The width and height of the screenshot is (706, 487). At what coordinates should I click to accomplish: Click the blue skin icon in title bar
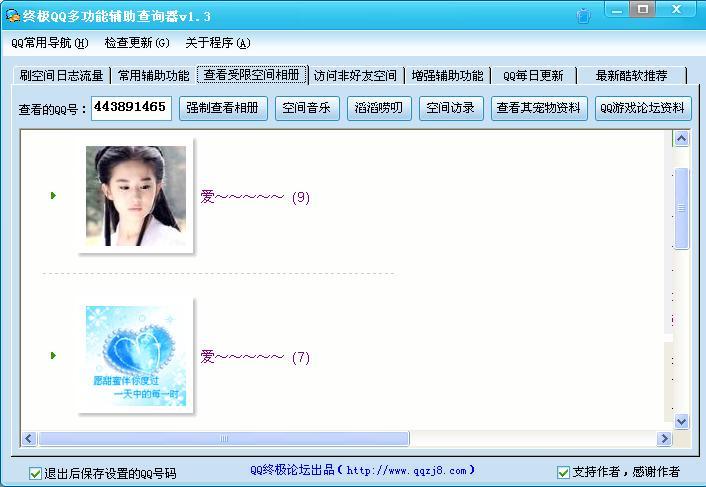(584, 16)
